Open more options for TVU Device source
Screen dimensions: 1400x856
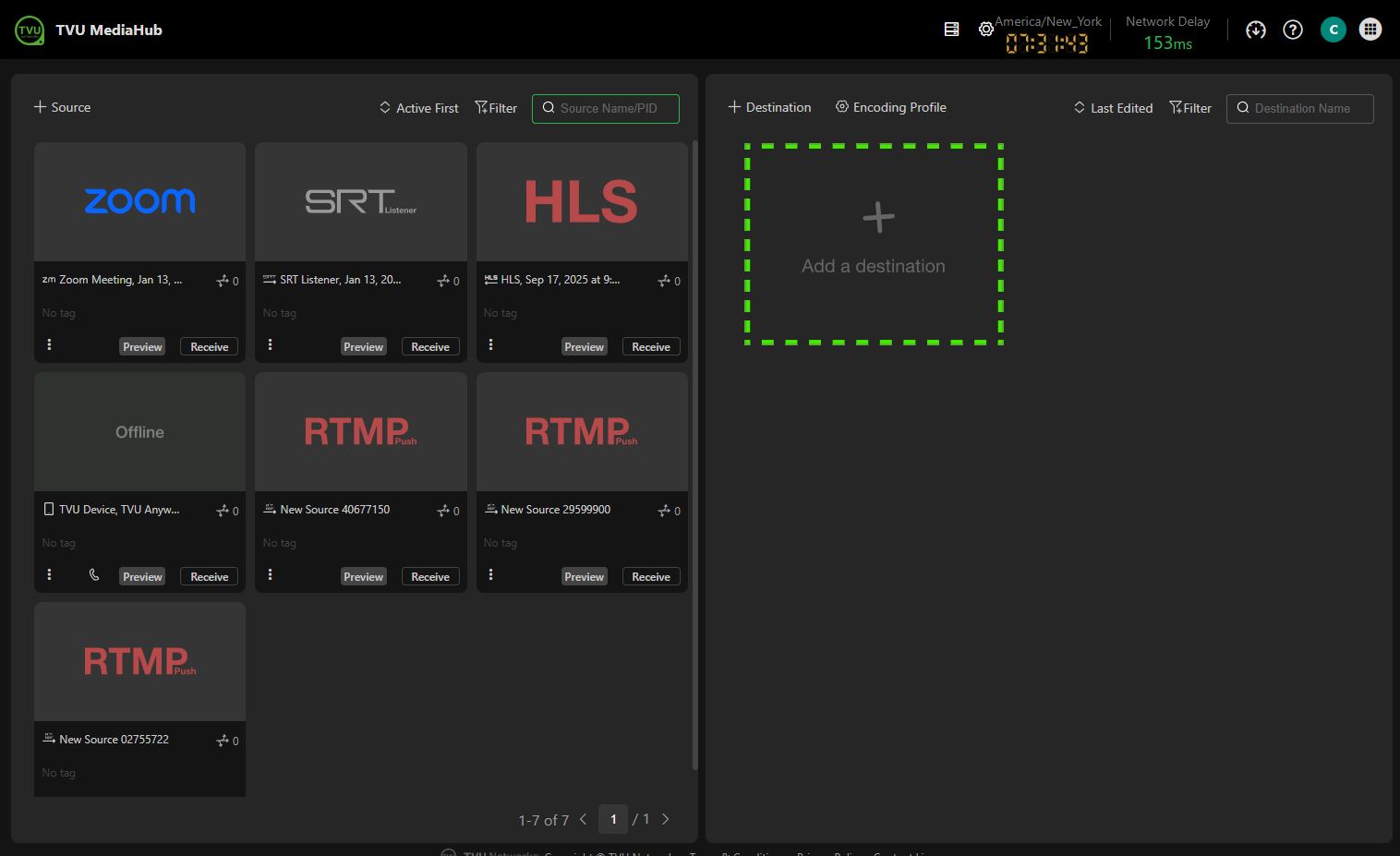tap(49, 574)
